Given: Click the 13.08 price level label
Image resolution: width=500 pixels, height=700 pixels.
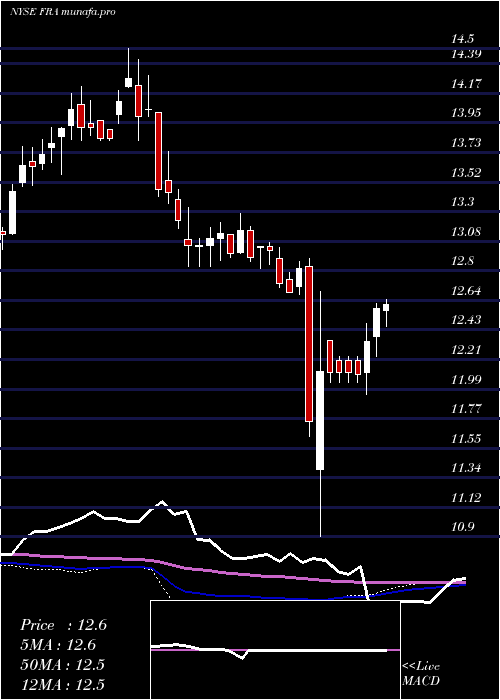Looking at the screenshot, I should 466,232.
